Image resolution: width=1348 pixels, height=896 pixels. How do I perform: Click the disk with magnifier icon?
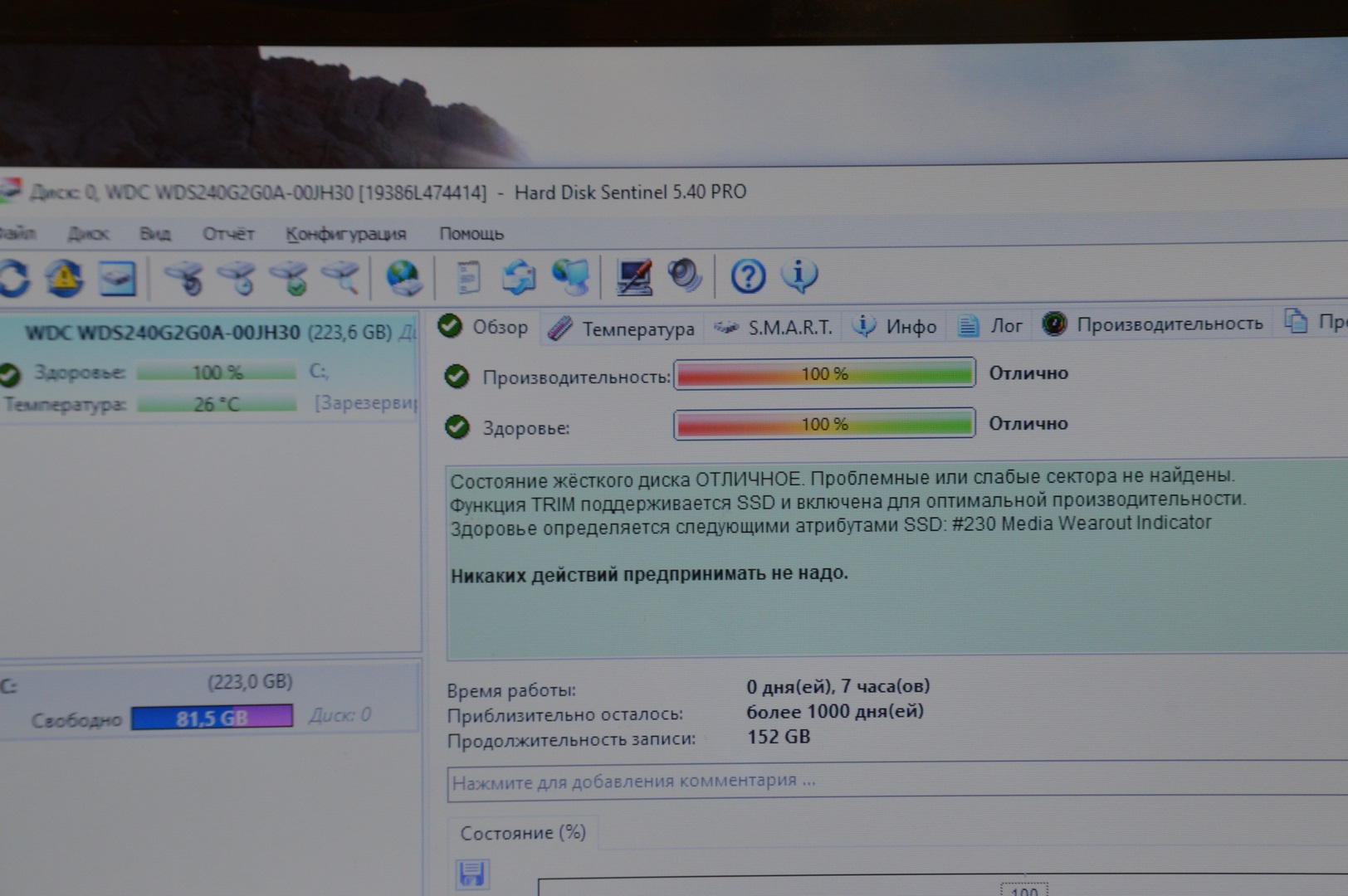(x=341, y=278)
